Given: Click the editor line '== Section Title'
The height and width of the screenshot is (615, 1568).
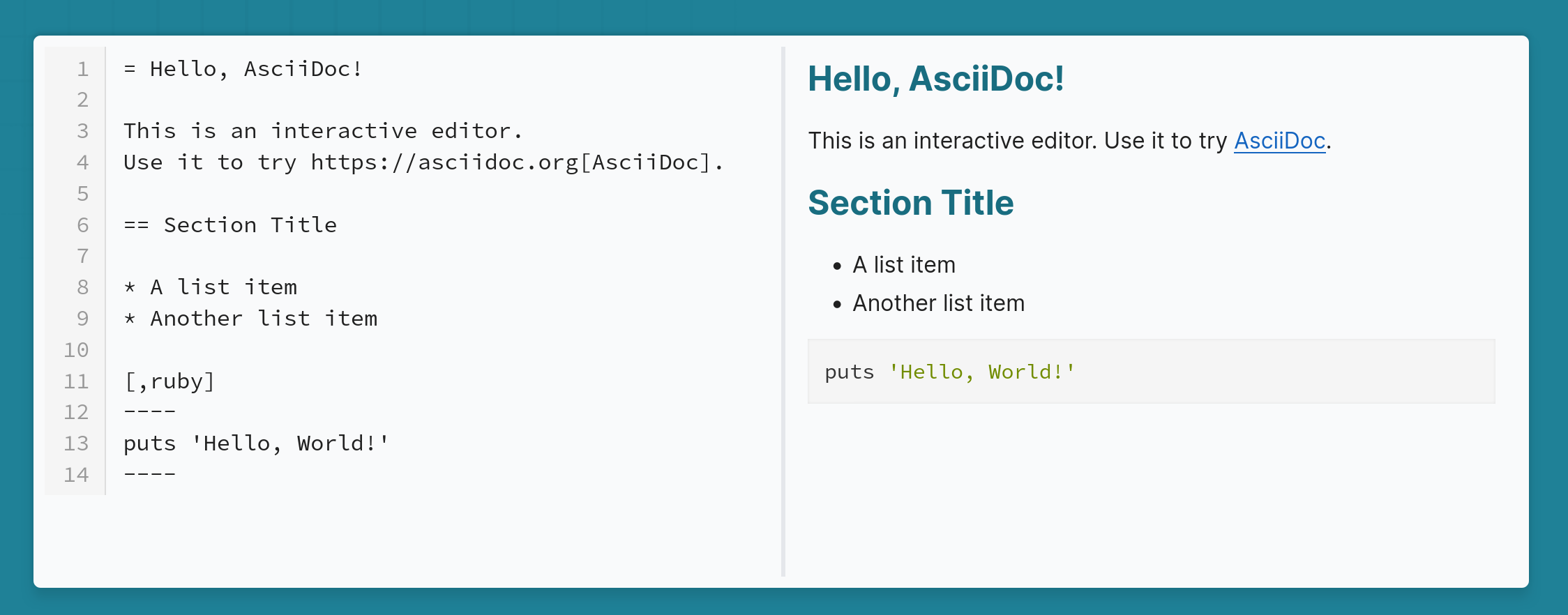Looking at the screenshot, I should click(230, 225).
